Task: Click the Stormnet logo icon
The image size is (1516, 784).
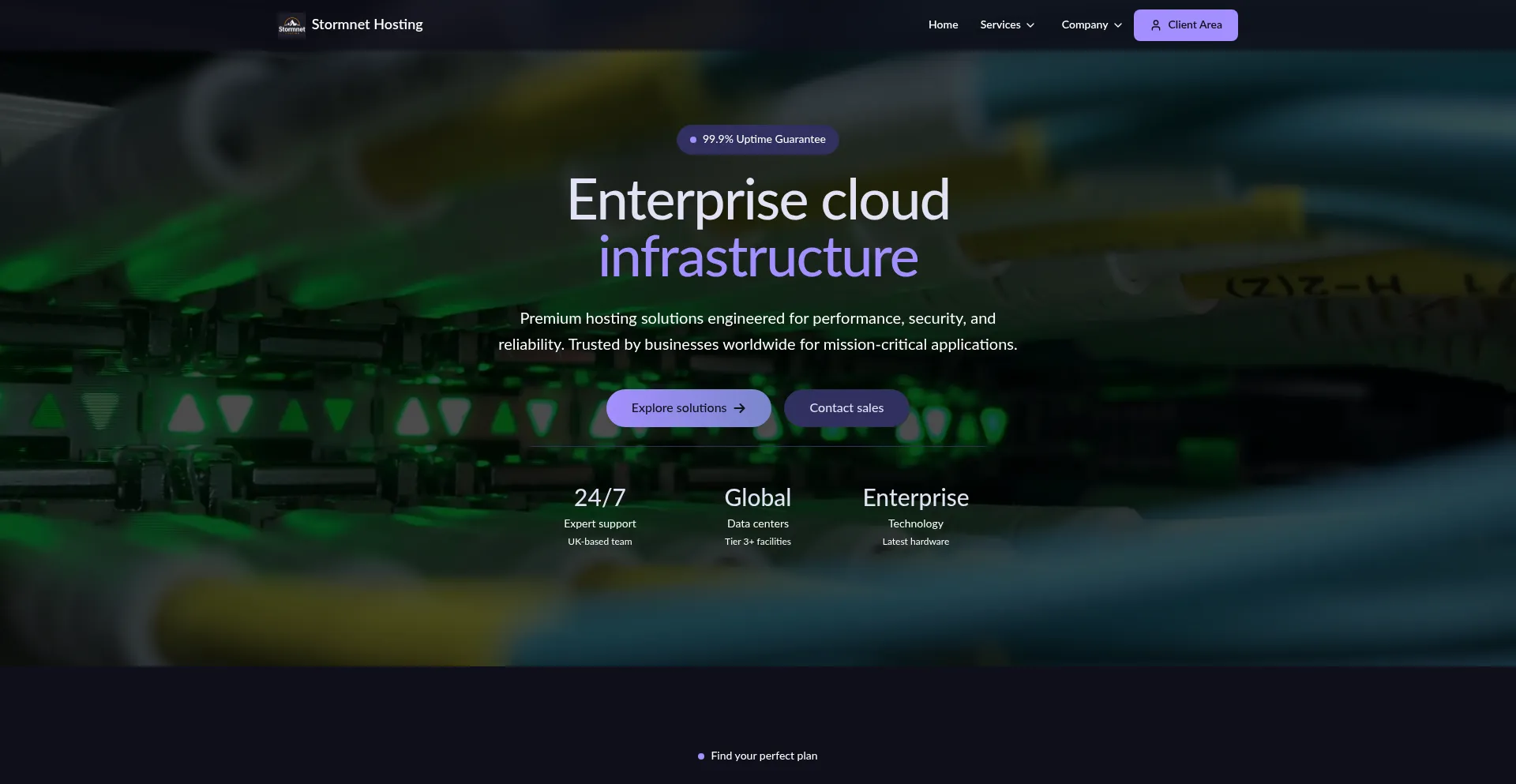Action: pos(291,25)
